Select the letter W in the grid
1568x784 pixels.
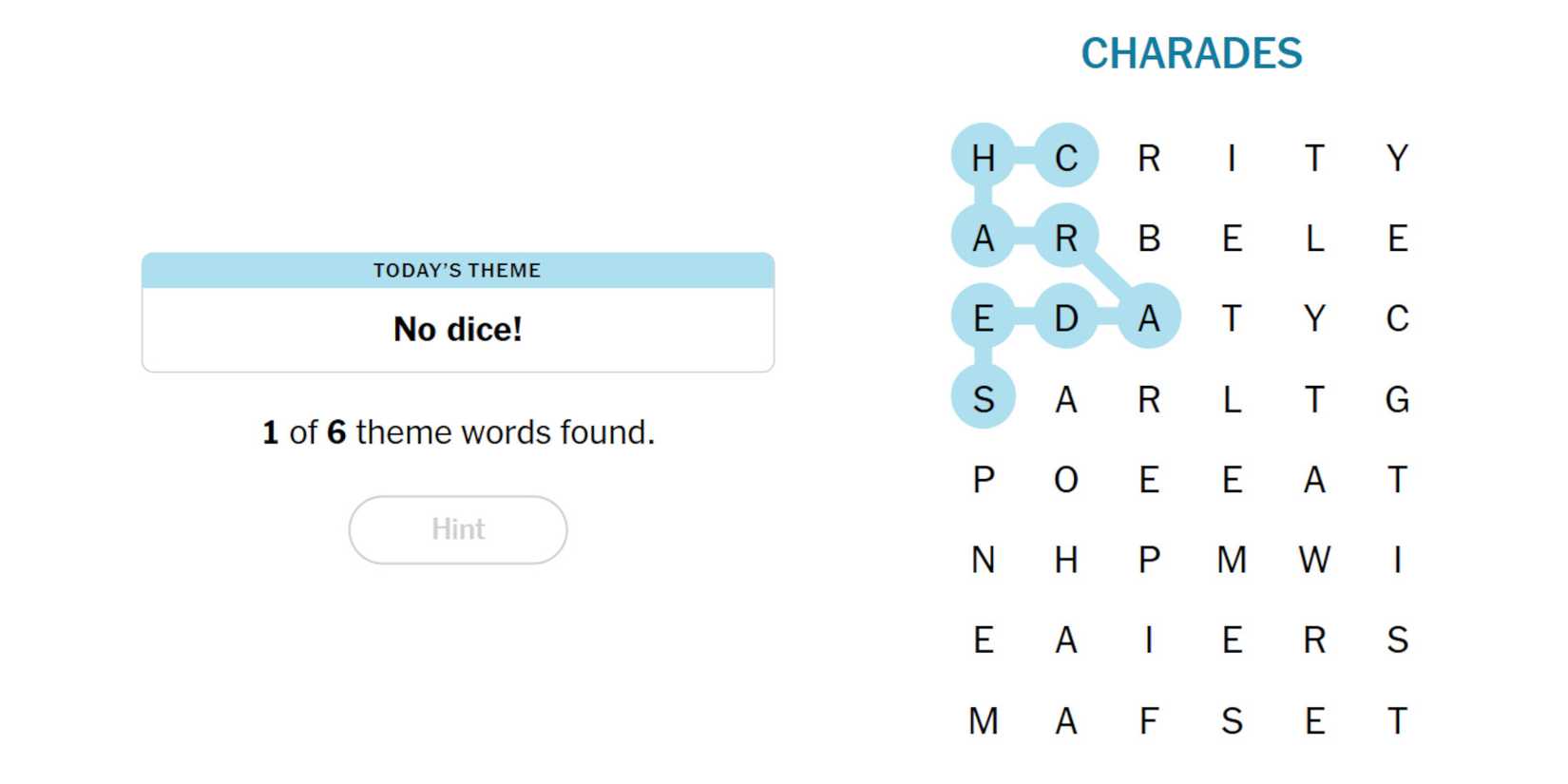(x=1313, y=560)
